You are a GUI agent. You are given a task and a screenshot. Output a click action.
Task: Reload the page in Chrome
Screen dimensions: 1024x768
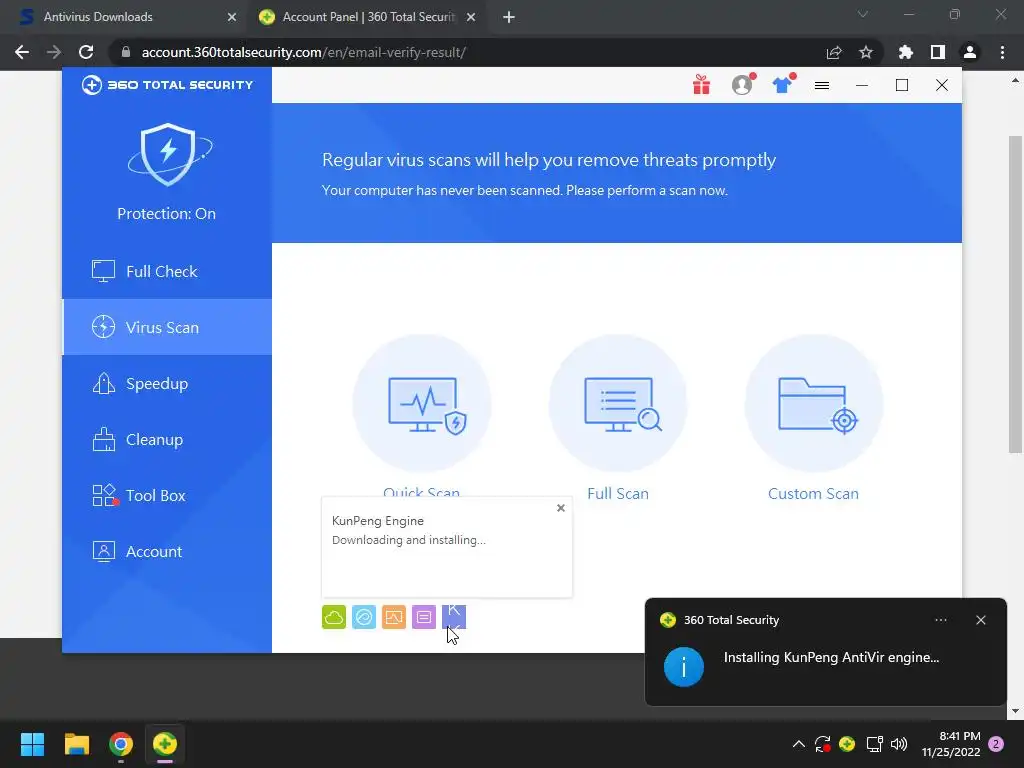pyautogui.click(x=86, y=52)
